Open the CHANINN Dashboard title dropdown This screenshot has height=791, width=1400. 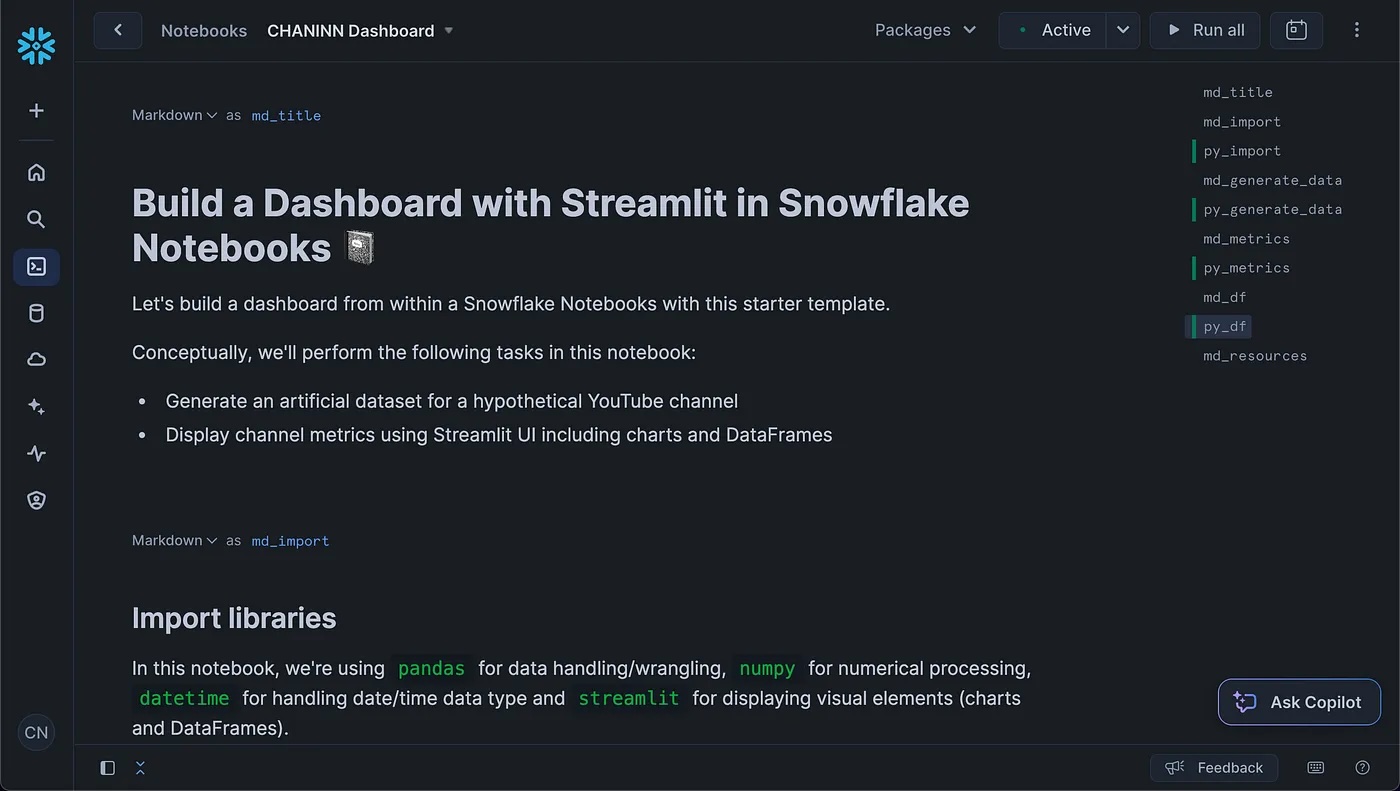[449, 30]
